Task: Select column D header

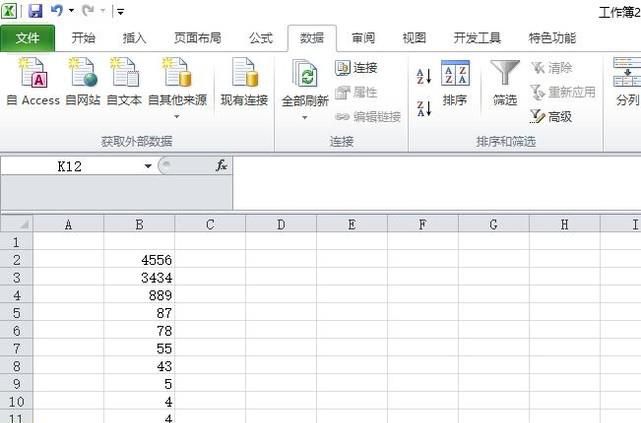Action: (281, 224)
